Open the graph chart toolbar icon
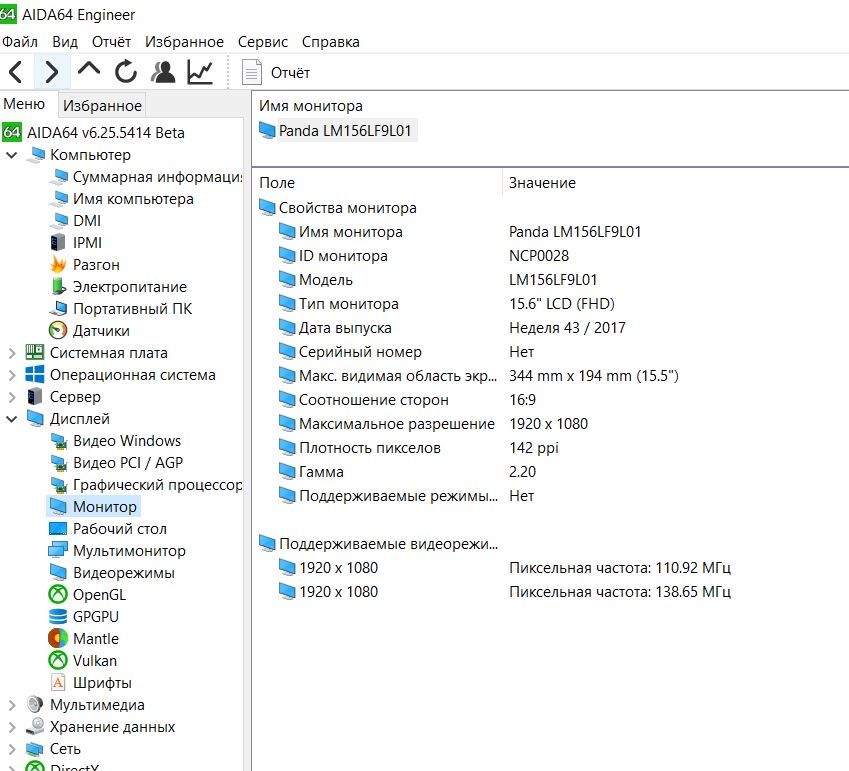Image resolution: width=849 pixels, height=771 pixels. pyautogui.click(x=200, y=71)
